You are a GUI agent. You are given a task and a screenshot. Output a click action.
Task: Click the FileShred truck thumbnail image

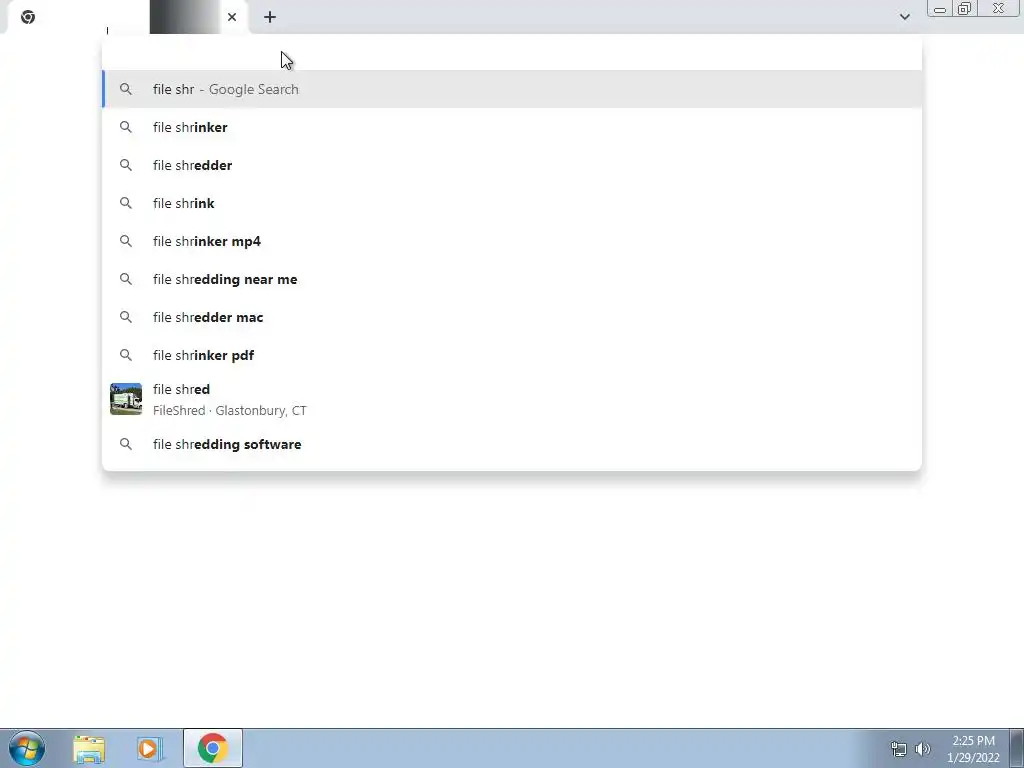[x=126, y=399]
